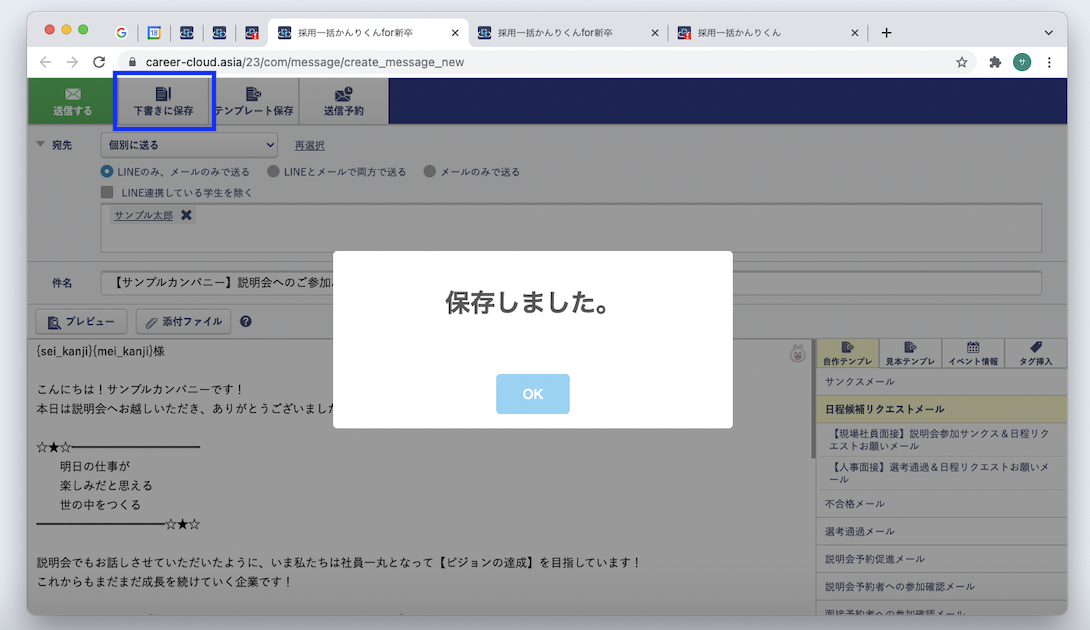
Task: Expand the 見本テンプレ template panel
Action: (x=910, y=352)
